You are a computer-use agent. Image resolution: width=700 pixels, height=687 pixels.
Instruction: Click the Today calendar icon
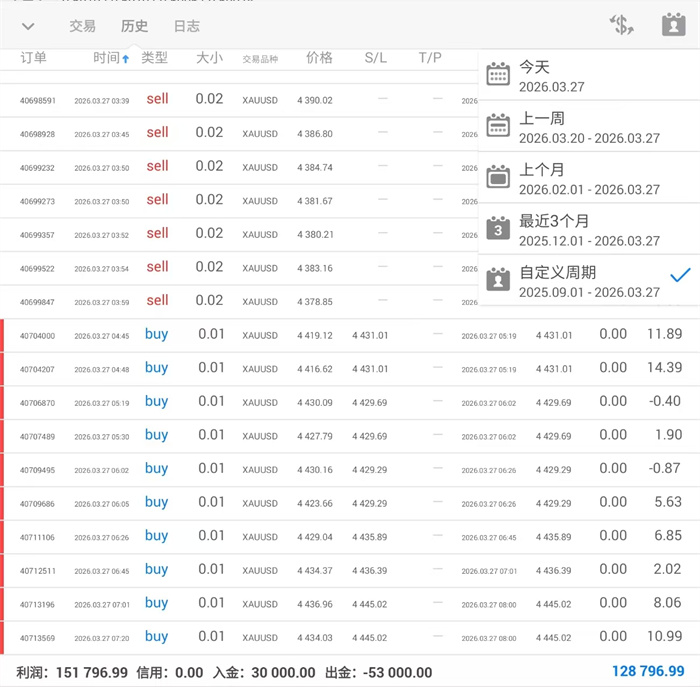pos(498,76)
